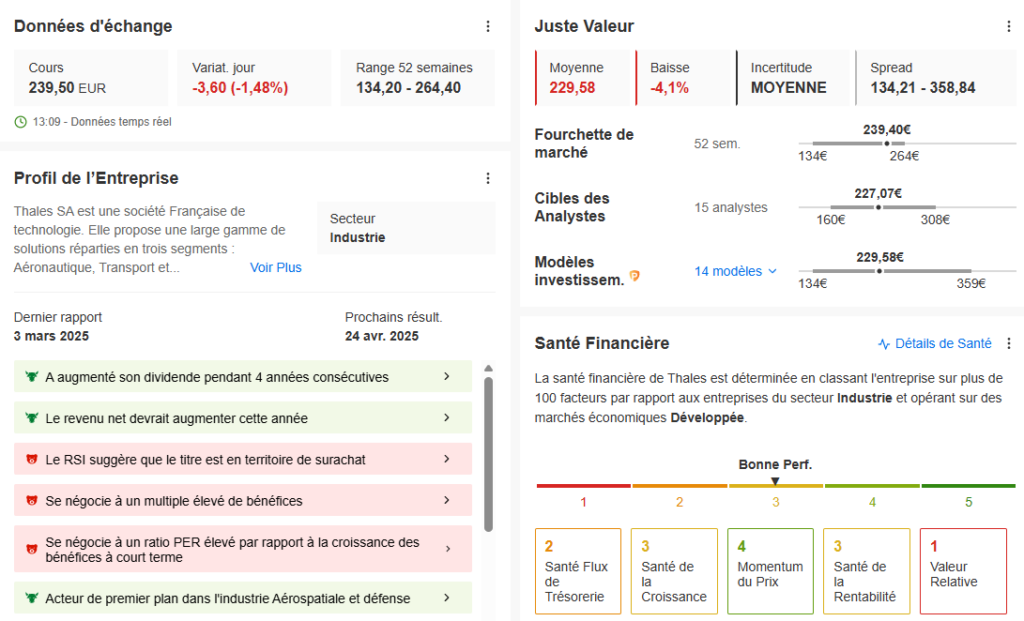Click the bull icon beside dividend insight
The image size is (1024, 621).
pyautogui.click(x=32, y=377)
